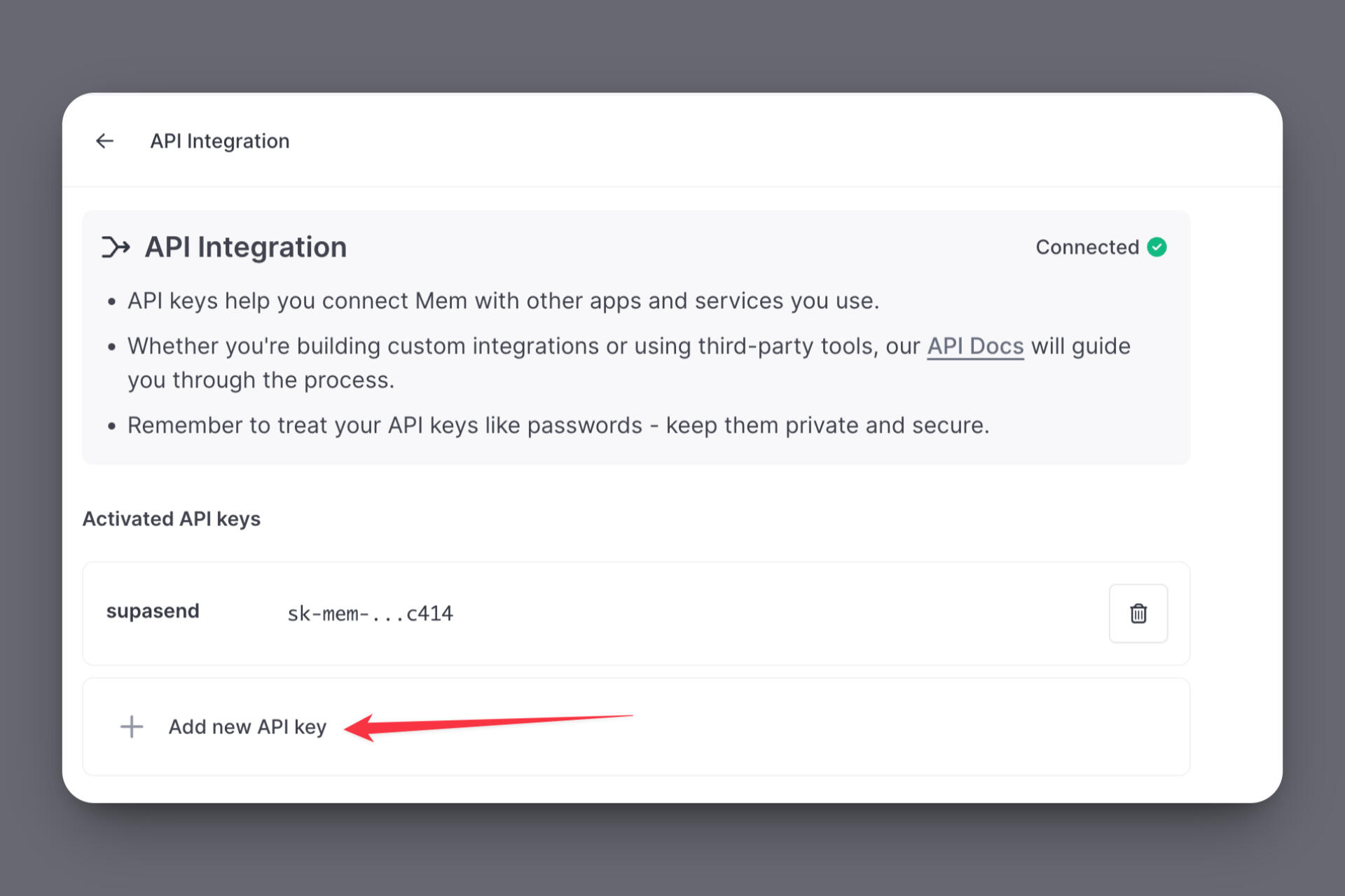Delete the supasend API key
This screenshot has width=1345, height=896.
pos(1138,613)
